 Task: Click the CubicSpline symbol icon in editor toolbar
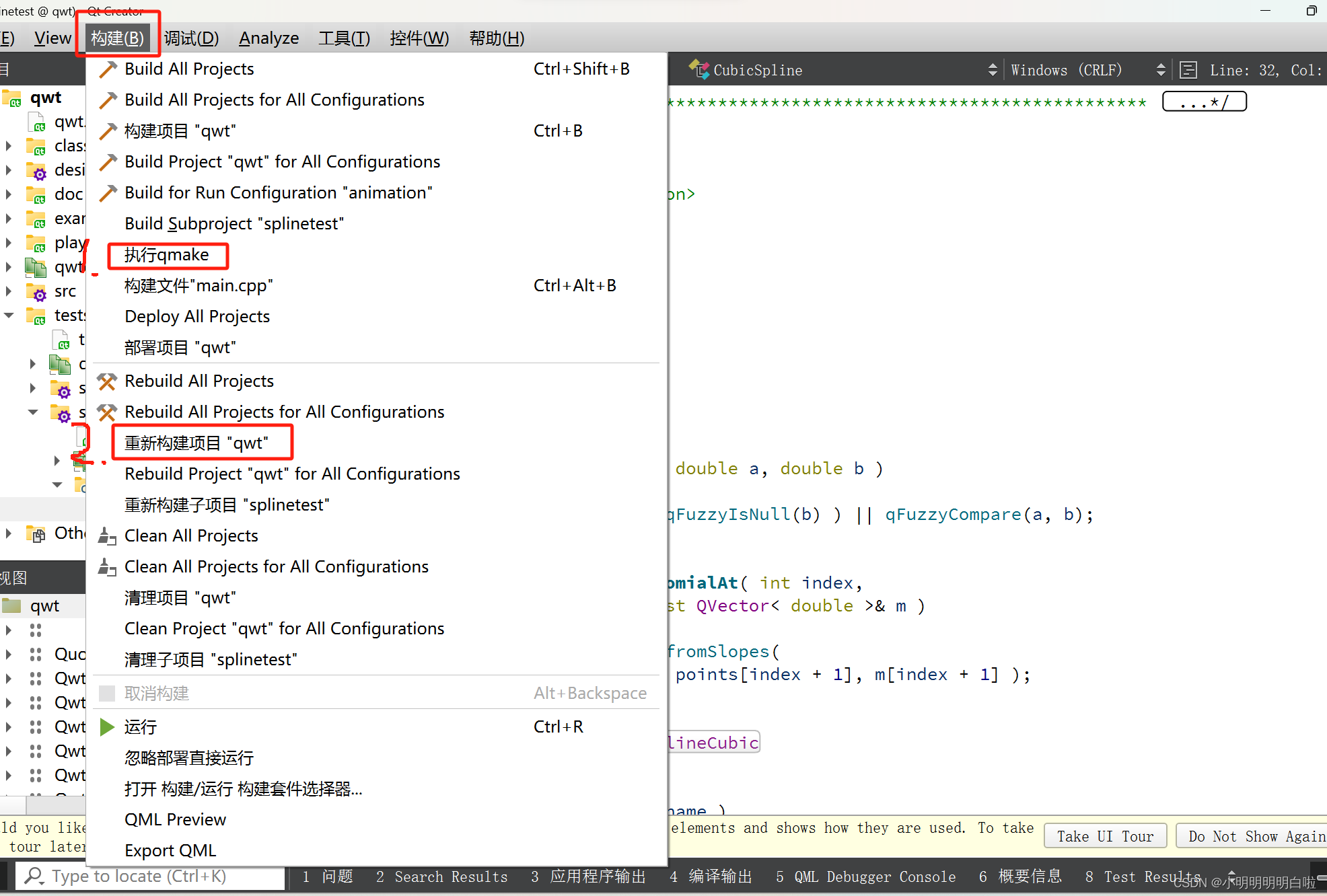coord(699,69)
